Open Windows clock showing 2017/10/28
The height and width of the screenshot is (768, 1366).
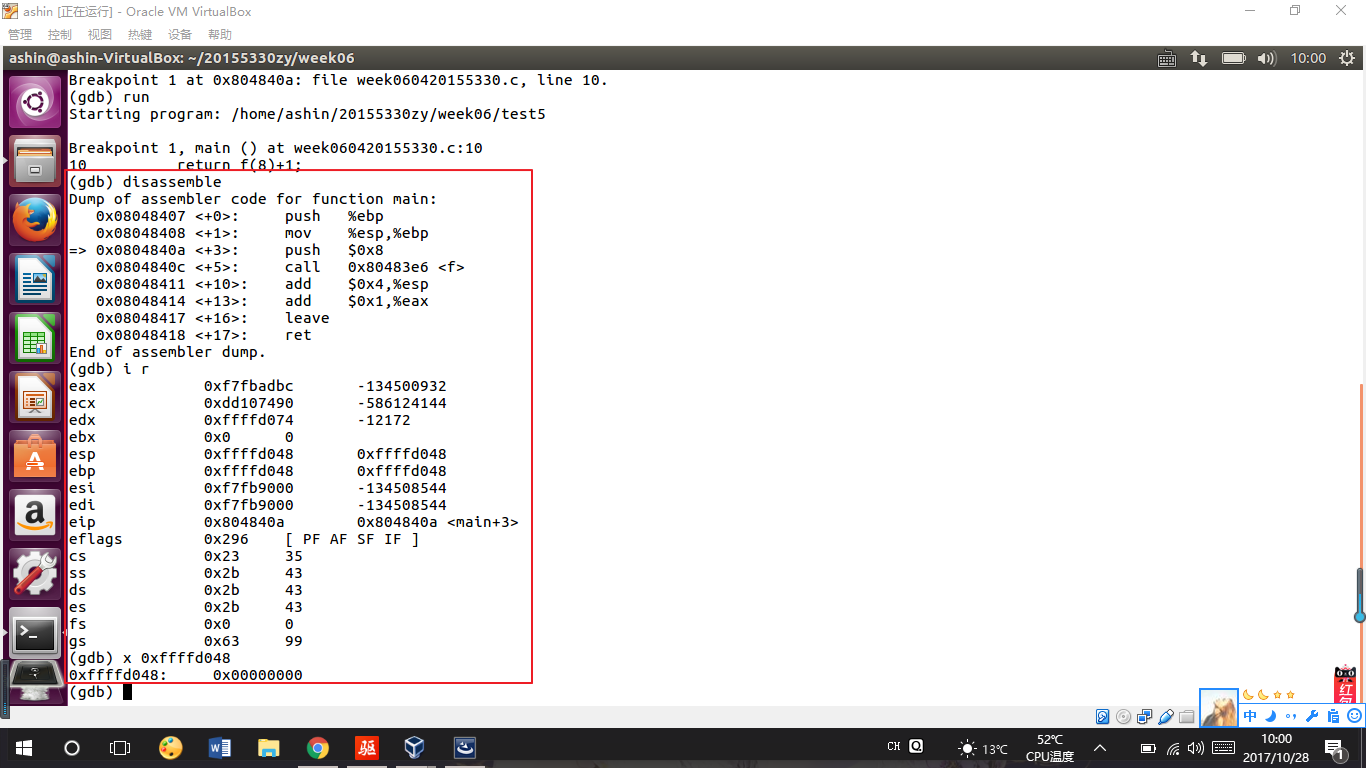tap(1277, 748)
